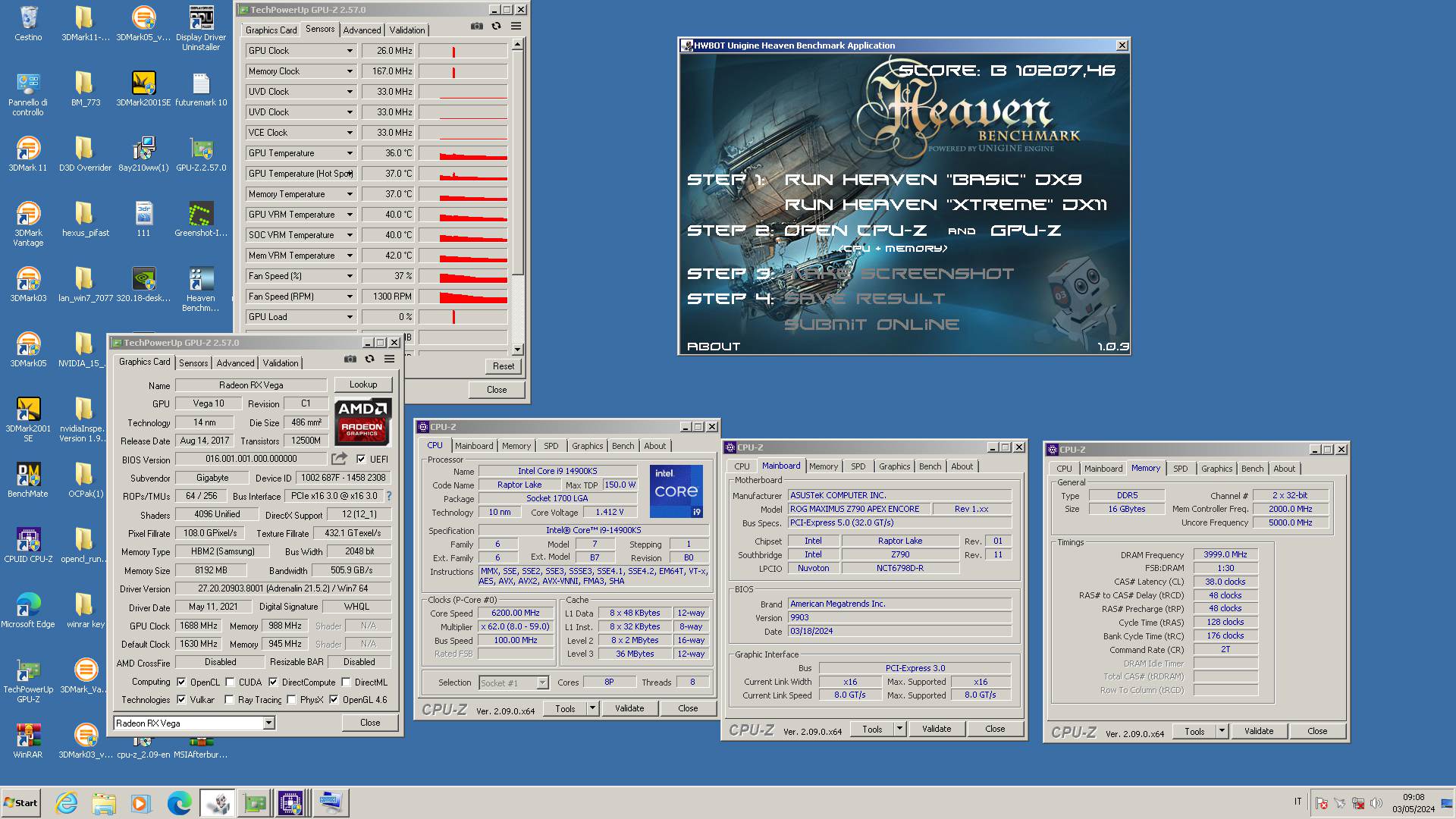
Task: Open the Windows Start button
Action: pos(20,803)
